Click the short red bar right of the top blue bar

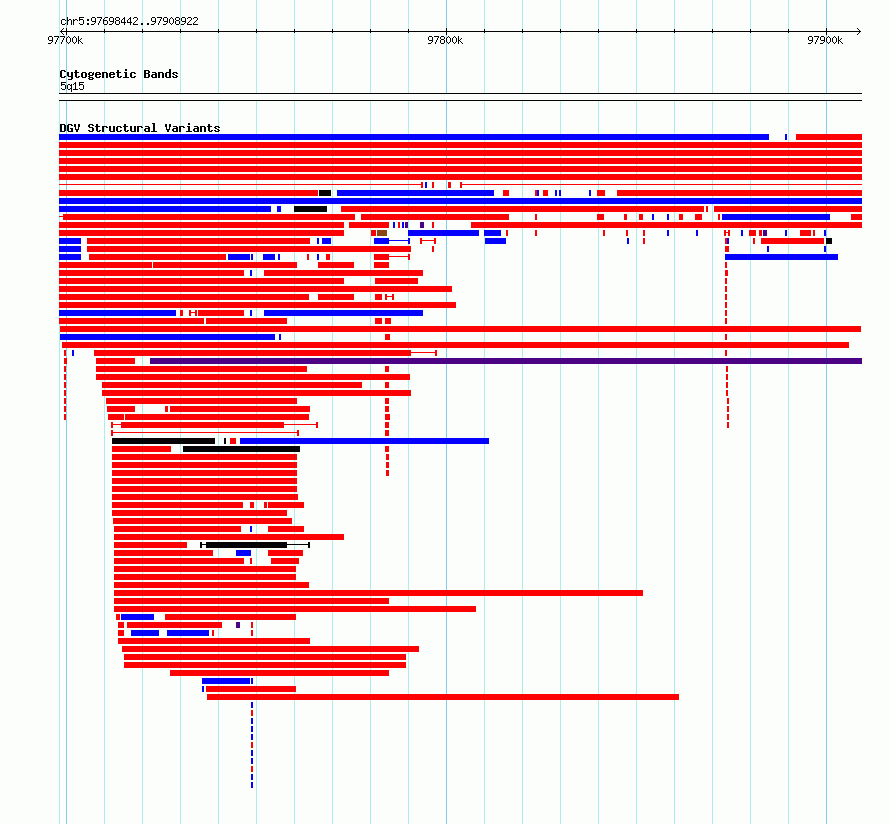pos(829,137)
